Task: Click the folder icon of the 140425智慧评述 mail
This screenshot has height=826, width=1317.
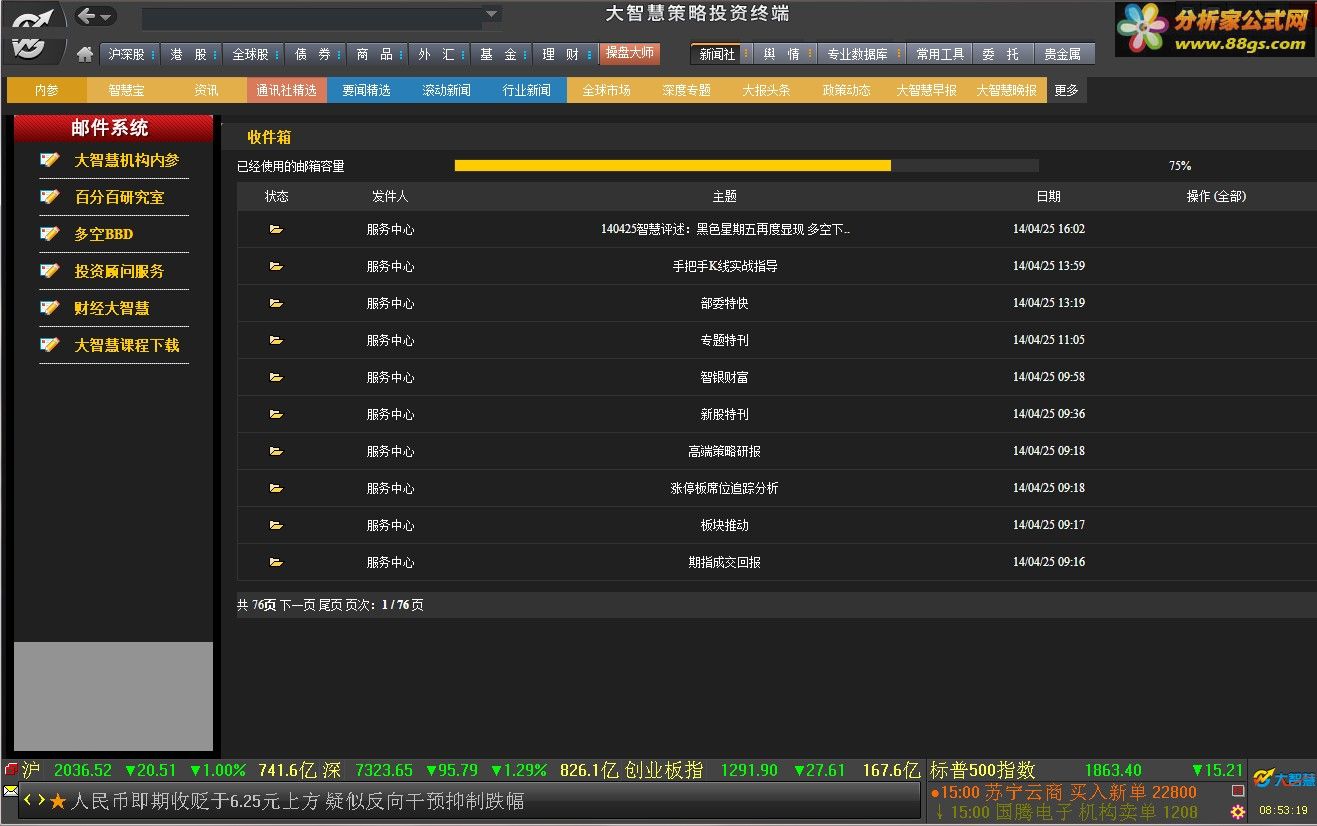Action: coord(276,229)
